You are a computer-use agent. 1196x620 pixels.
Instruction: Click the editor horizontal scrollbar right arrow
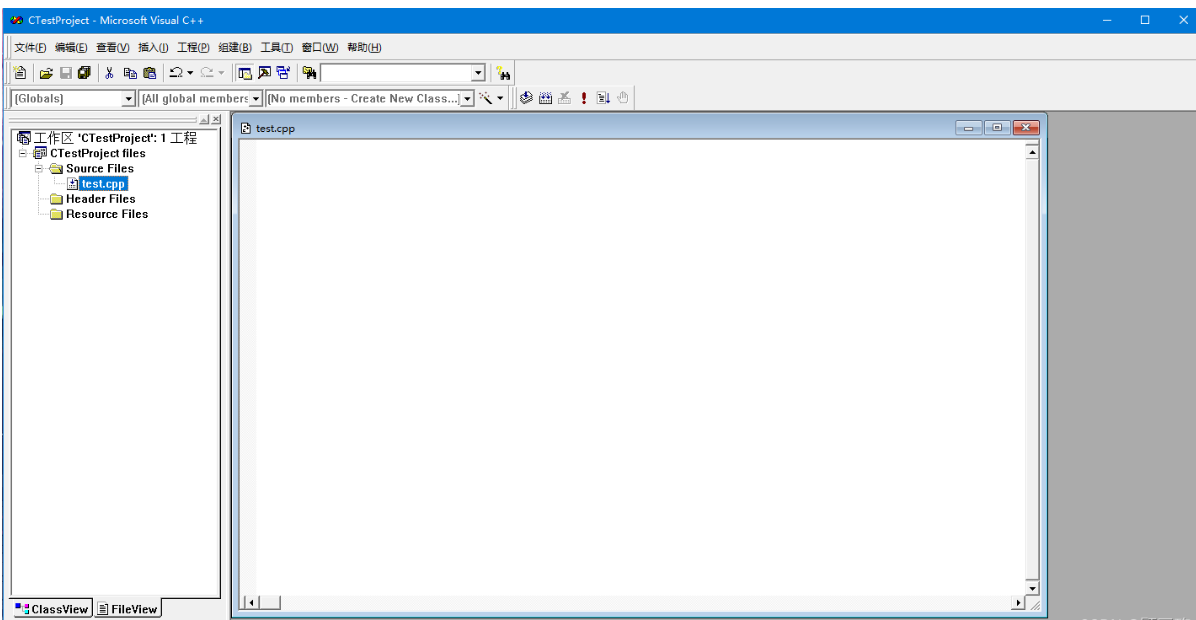[1018, 603]
